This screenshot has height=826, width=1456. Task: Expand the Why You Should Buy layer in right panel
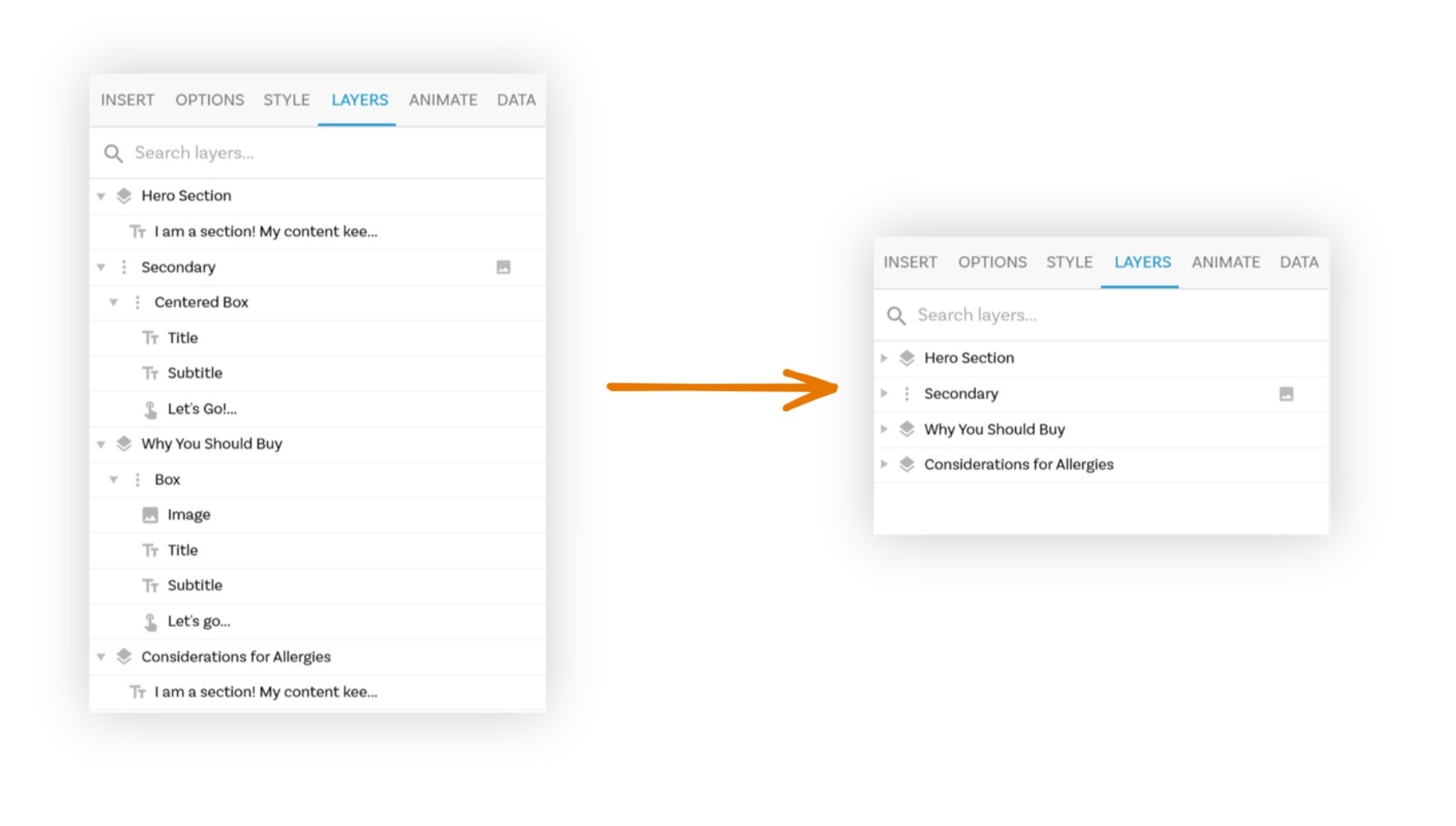tap(884, 429)
